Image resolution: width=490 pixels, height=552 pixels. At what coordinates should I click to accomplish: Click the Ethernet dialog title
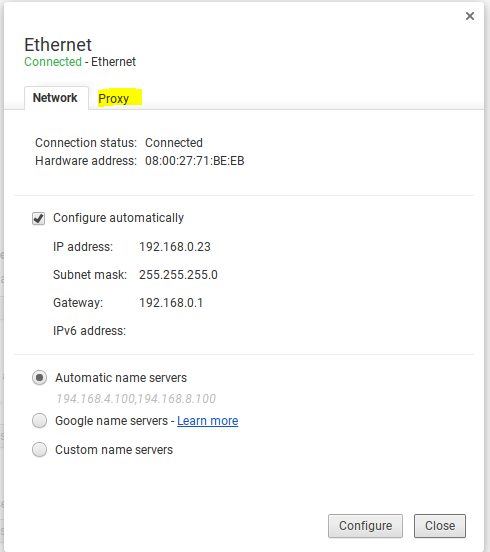pyautogui.click(x=58, y=45)
